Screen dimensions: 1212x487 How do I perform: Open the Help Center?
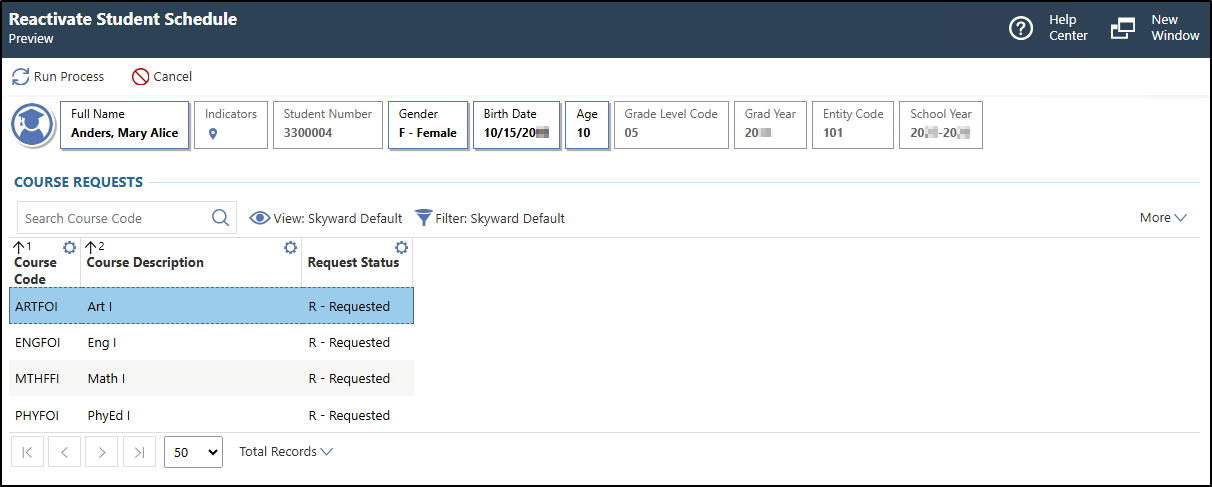tap(1047, 28)
